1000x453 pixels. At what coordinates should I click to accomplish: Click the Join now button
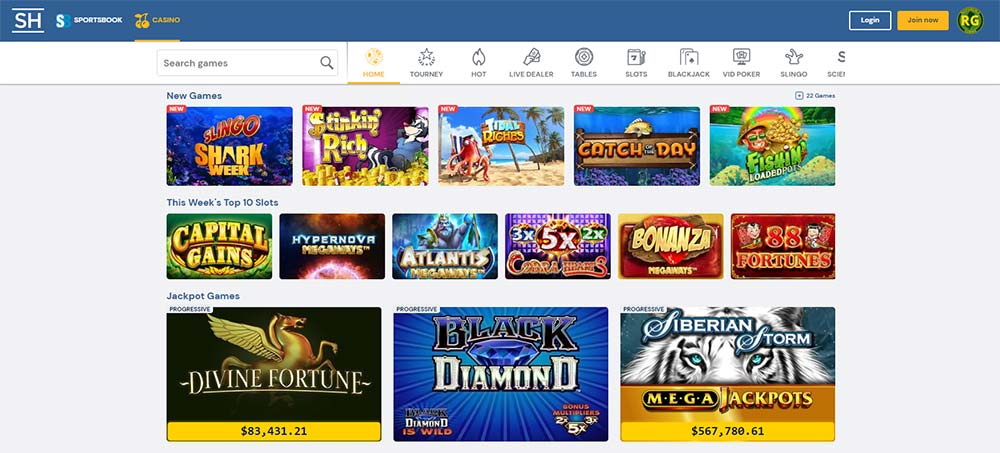pos(923,20)
